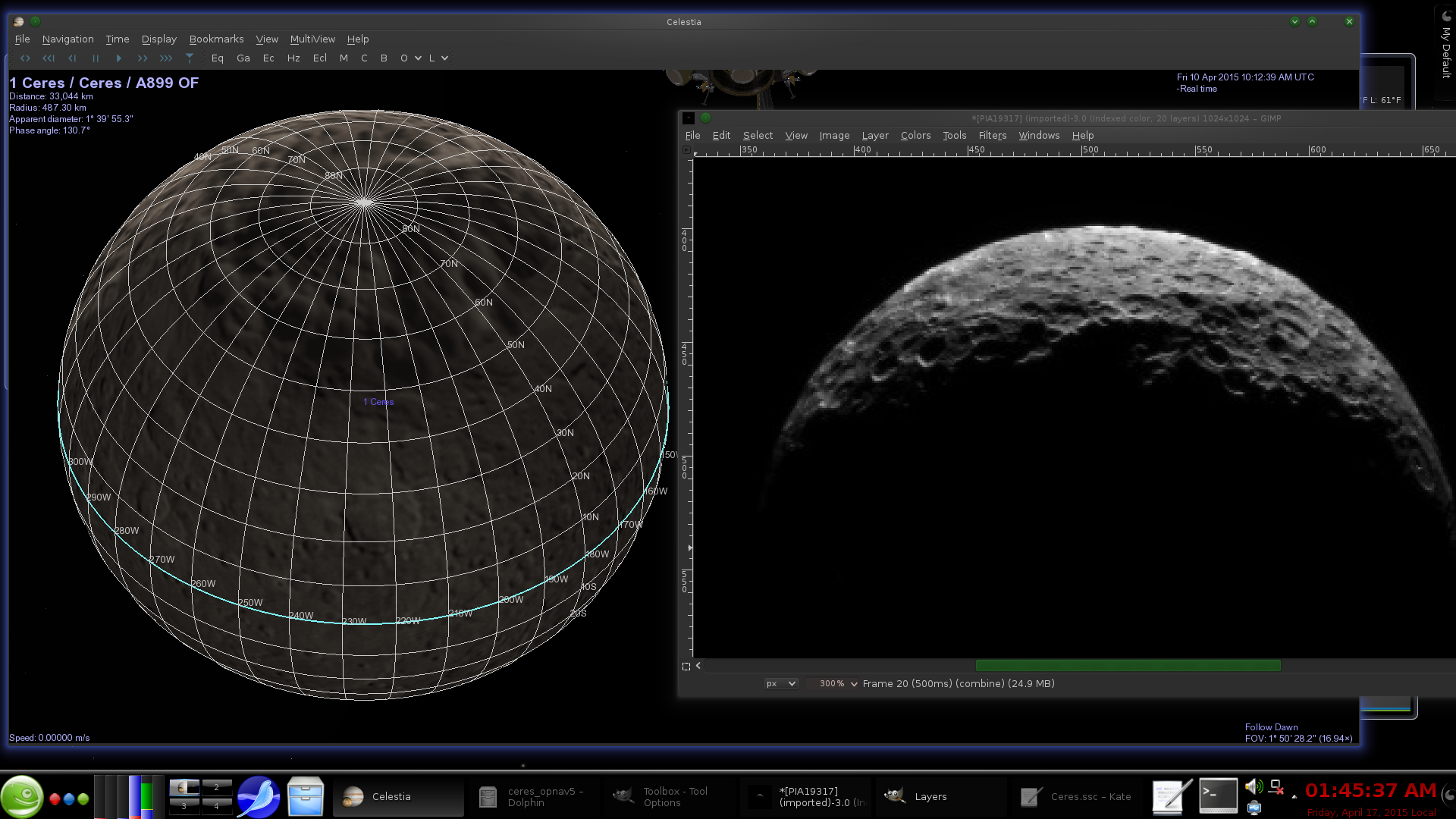Image resolution: width=1456 pixels, height=819 pixels.
Task: Toggle B boundaries button
Action: pos(384,58)
